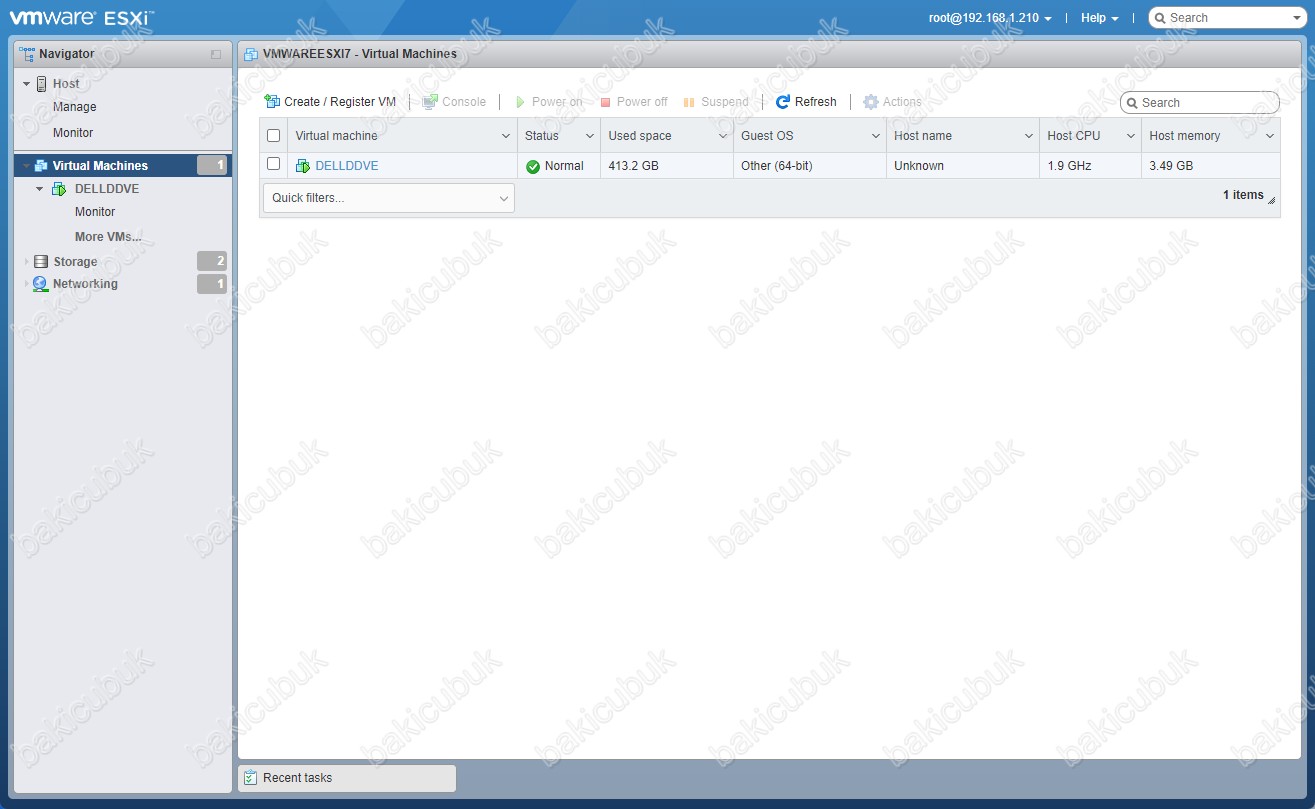
Task: Open the DELLDDVE virtual machine link
Action: pyautogui.click(x=347, y=166)
